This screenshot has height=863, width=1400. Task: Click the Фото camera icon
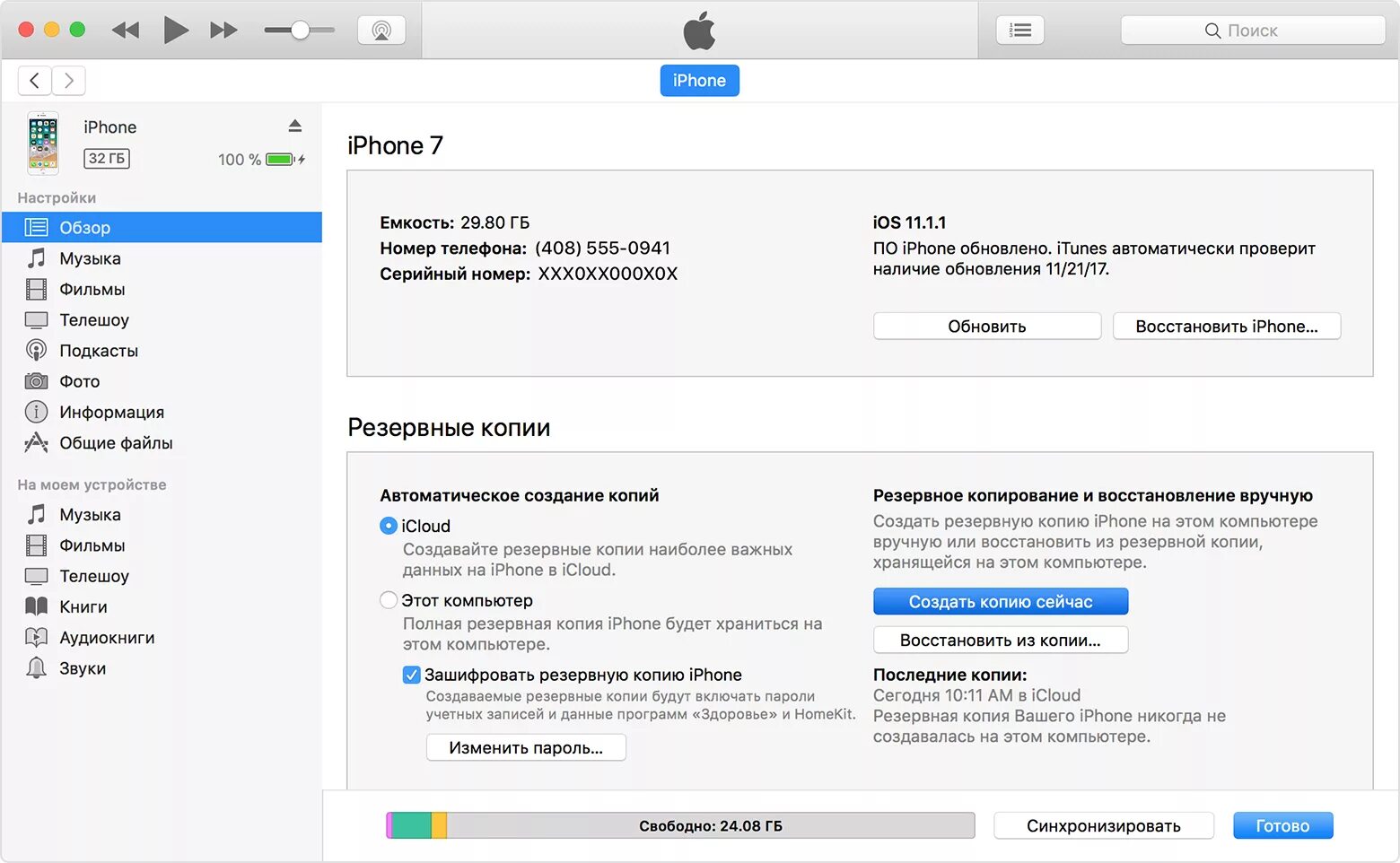click(36, 381)
